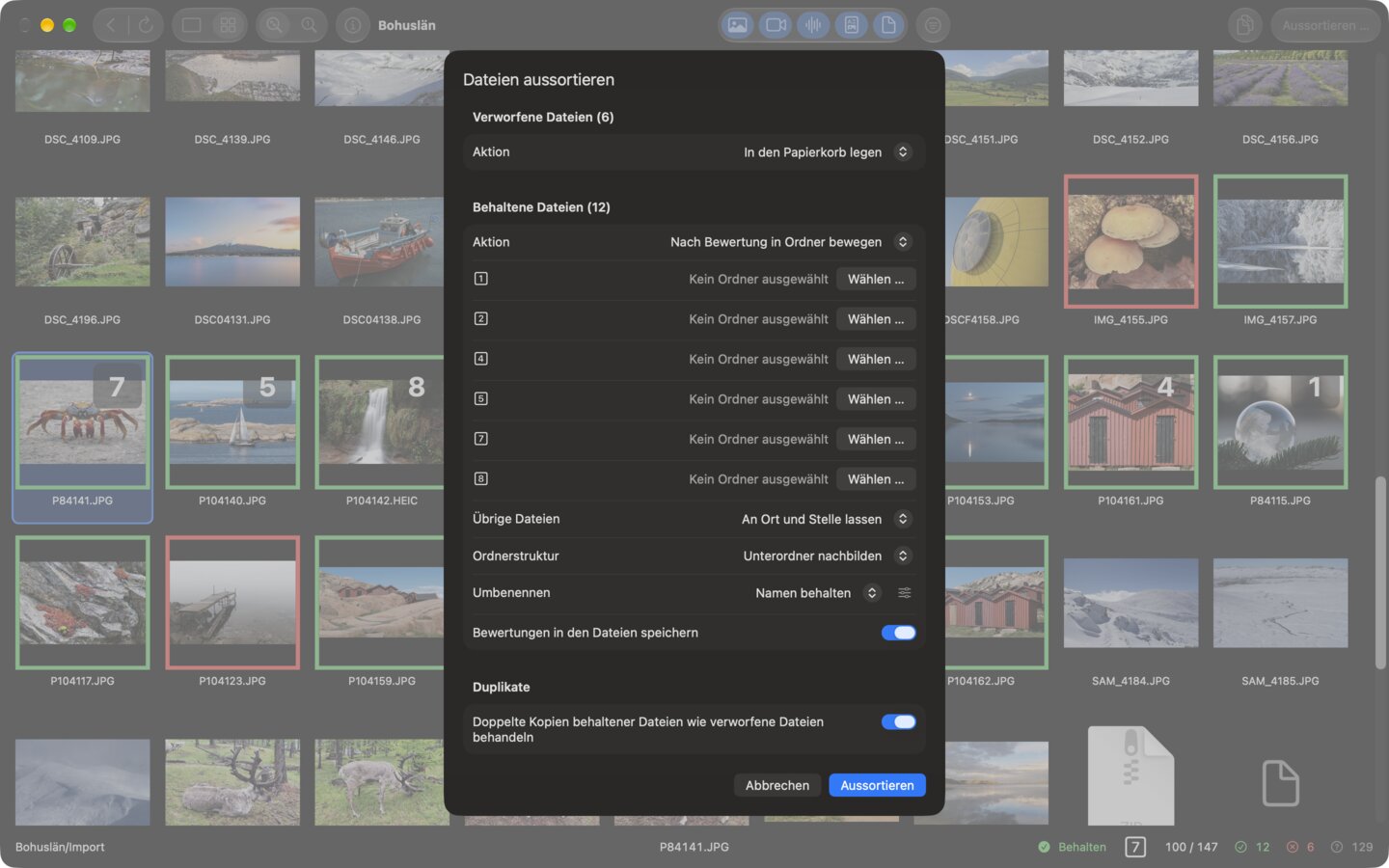Switch to grid view in toolbar
The width and height of the screenshot is (1389, 868).
pyautogui.click(x=229, y=25)
